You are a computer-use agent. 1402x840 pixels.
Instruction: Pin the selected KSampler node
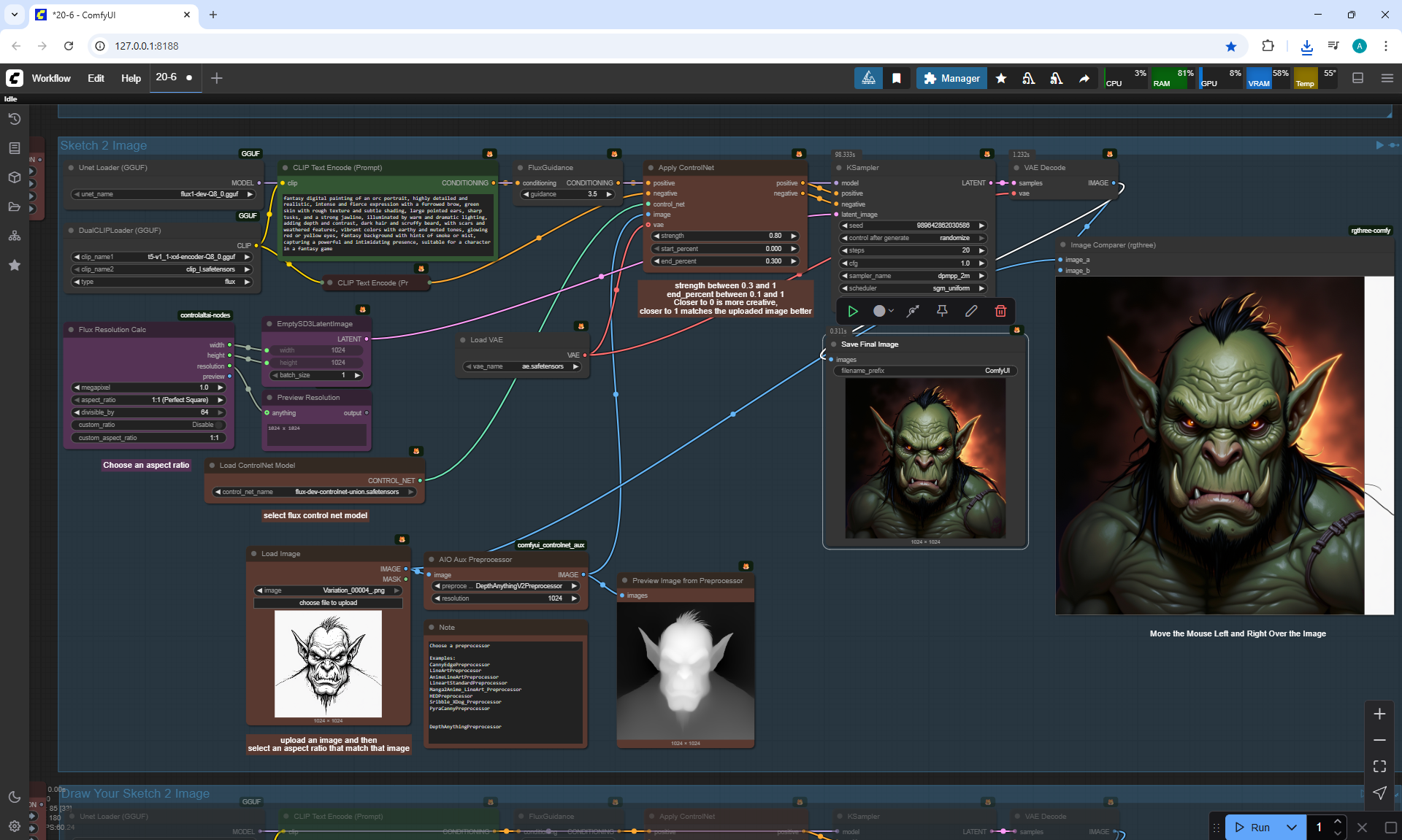tap(942, 311)
